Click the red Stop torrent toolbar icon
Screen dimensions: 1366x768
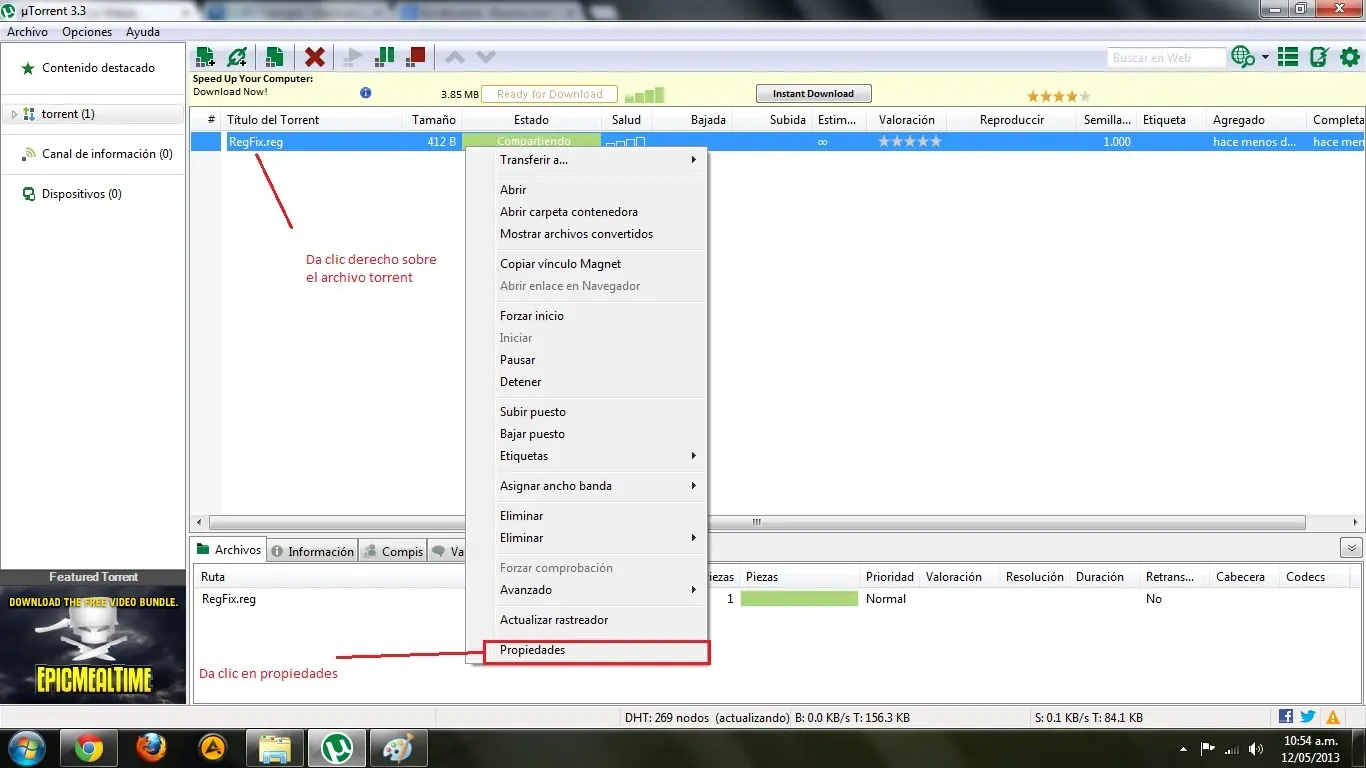coord(416,57)
